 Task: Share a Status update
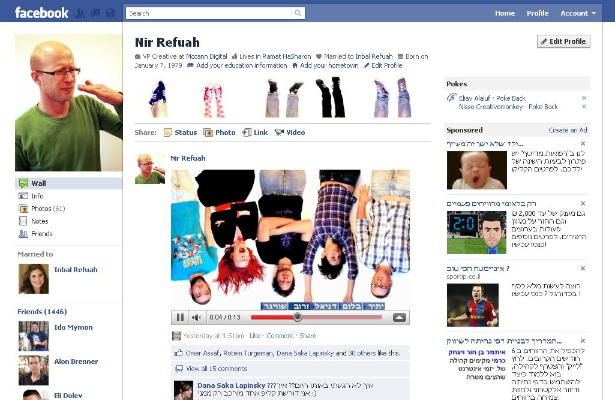tap(180, 133)
